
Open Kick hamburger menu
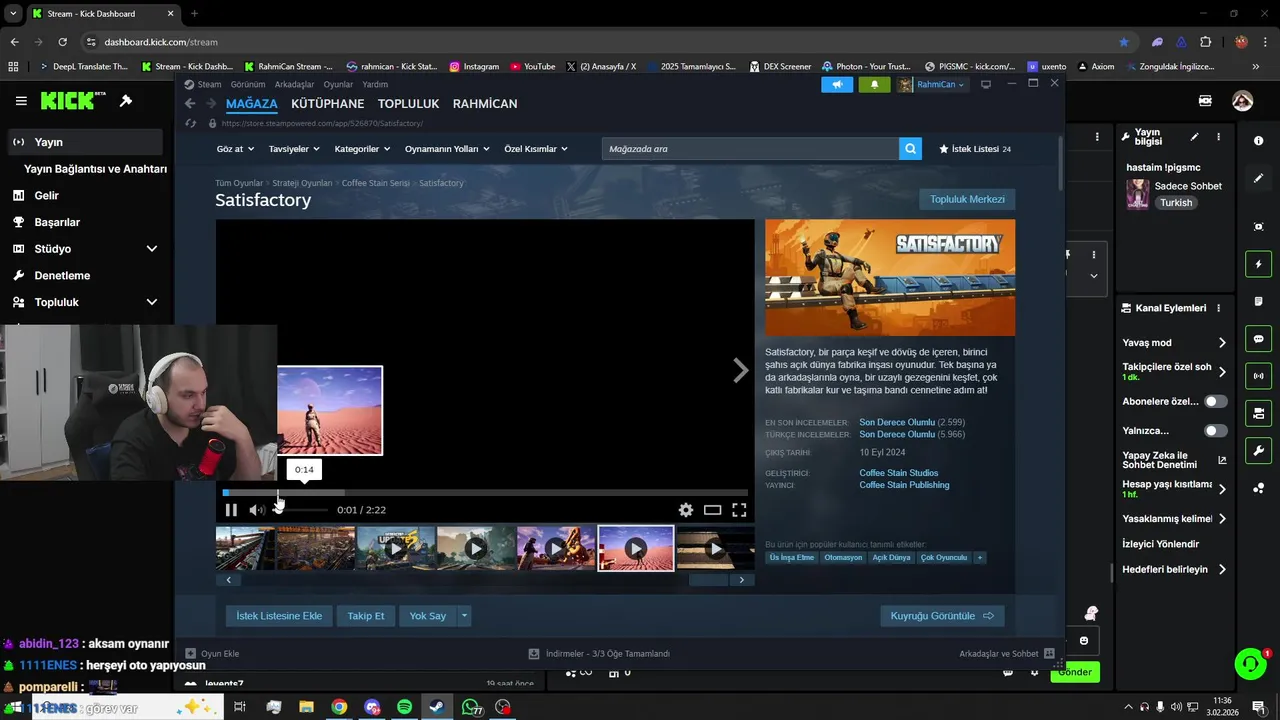coord(21,101)
